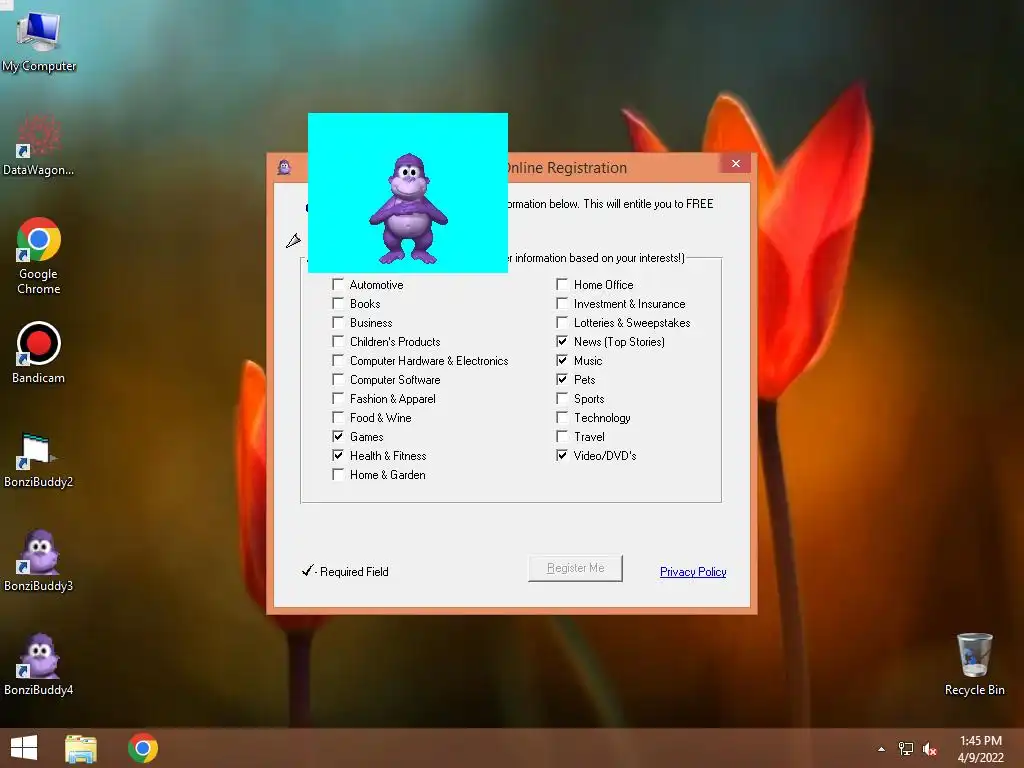Uncheck News (Top Stories)
Screen dimensions: 1024x768
[562, 341]
